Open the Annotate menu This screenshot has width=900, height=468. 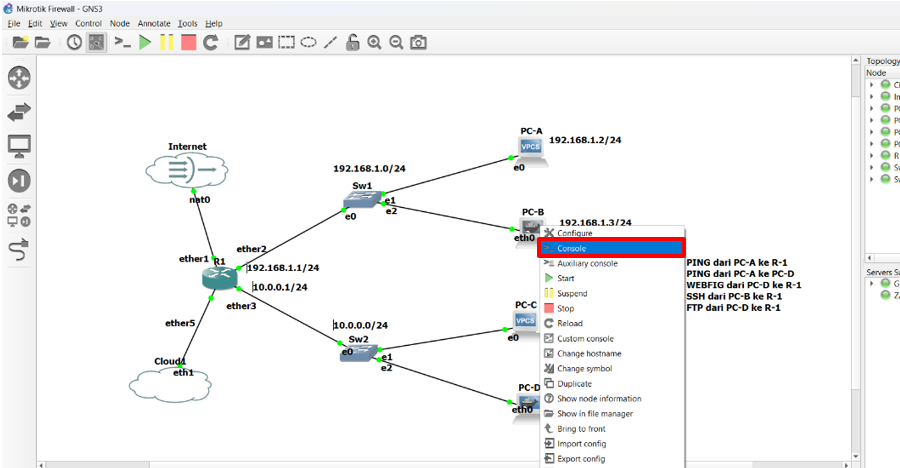(x=154, y=23)
